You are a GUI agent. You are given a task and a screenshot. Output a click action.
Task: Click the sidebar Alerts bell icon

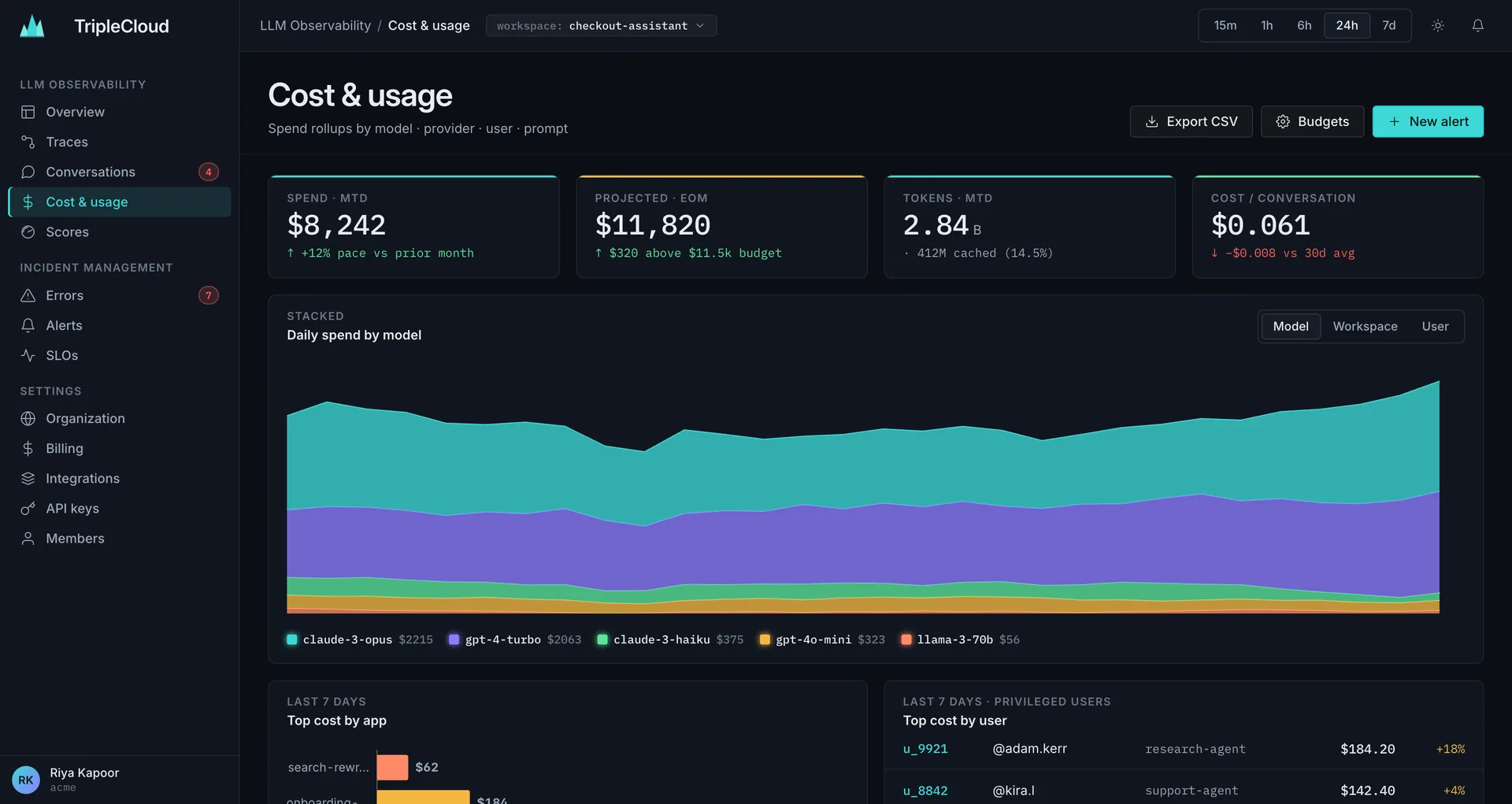click(28, 325)
